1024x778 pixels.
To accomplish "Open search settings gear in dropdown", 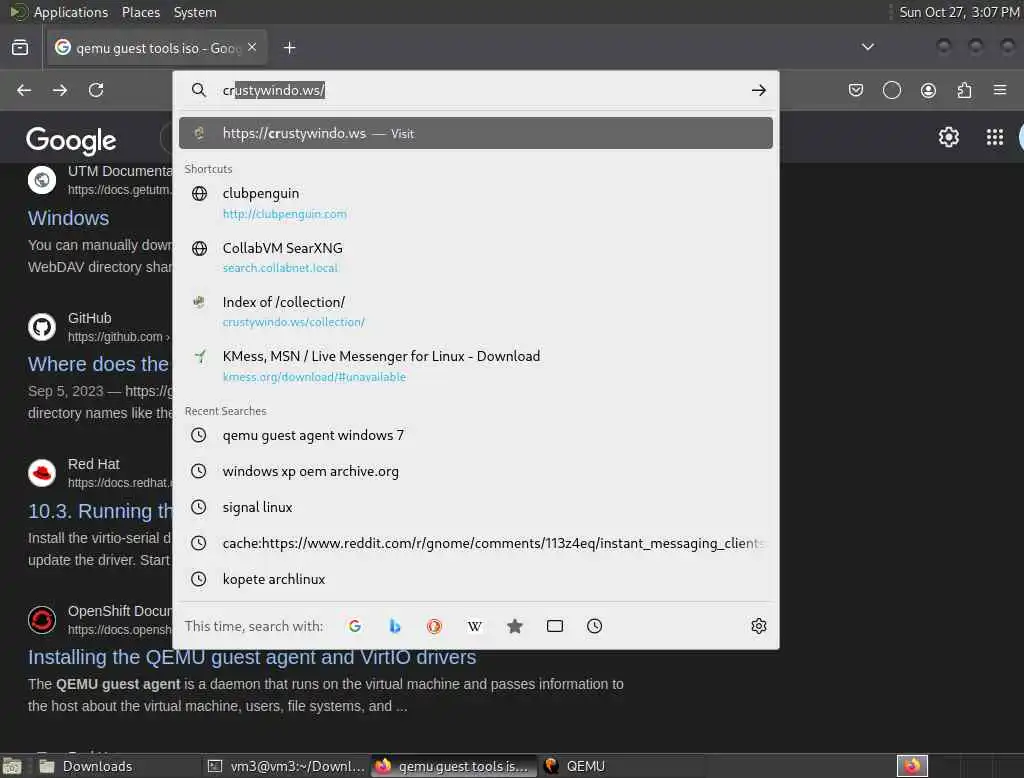I will 758,626.
